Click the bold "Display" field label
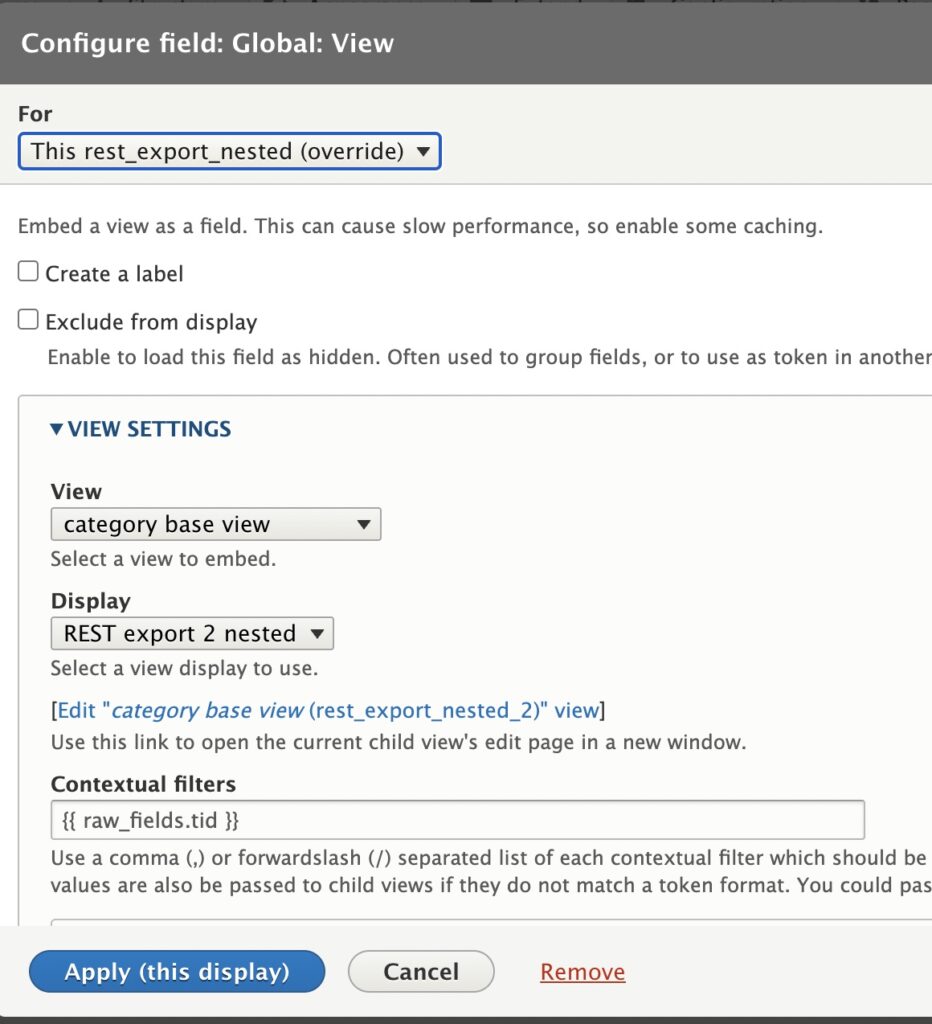932x1024 pixels. (x=90, y=601)
